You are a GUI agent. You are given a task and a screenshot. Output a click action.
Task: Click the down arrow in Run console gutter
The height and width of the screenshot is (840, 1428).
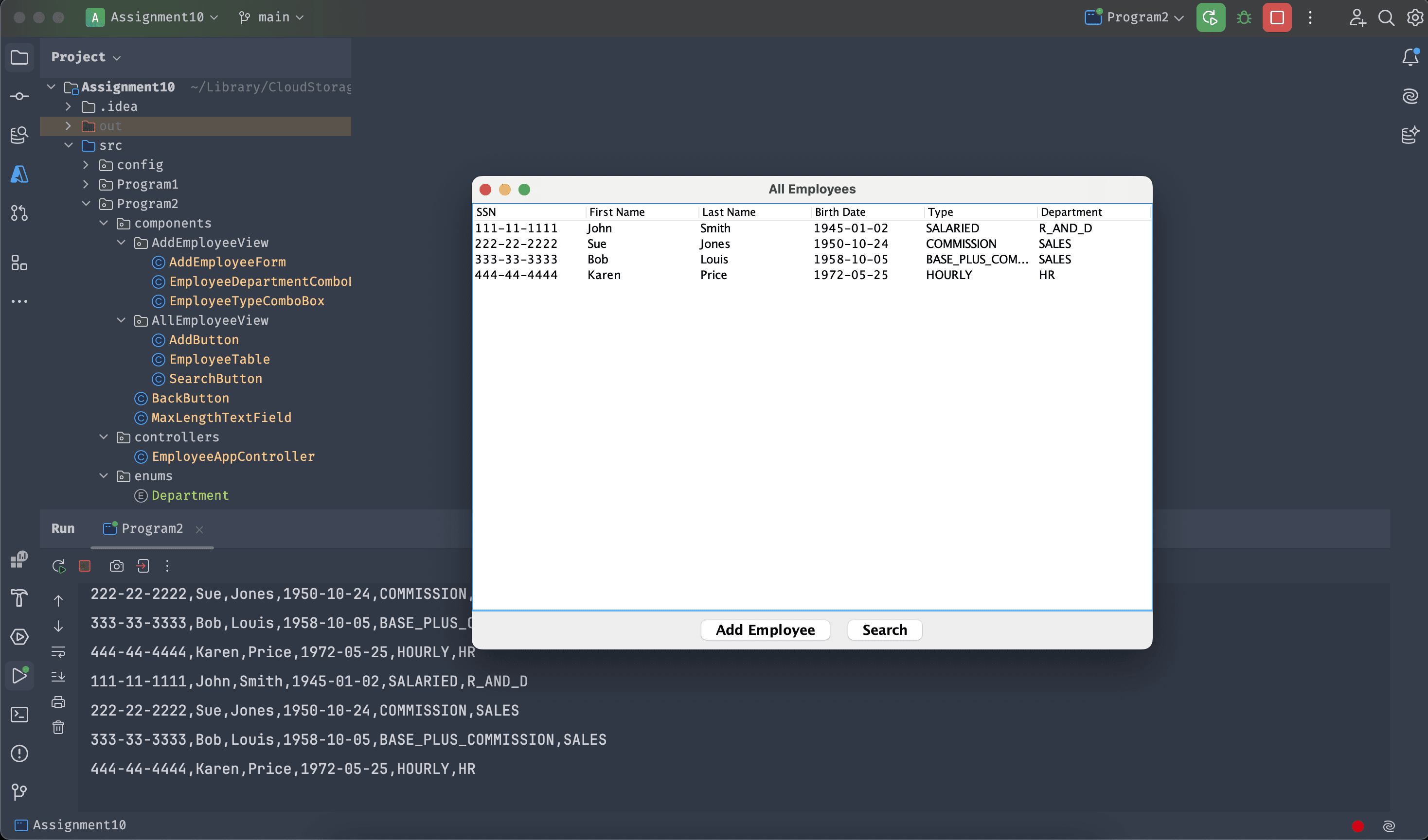(x=58, y=626)
